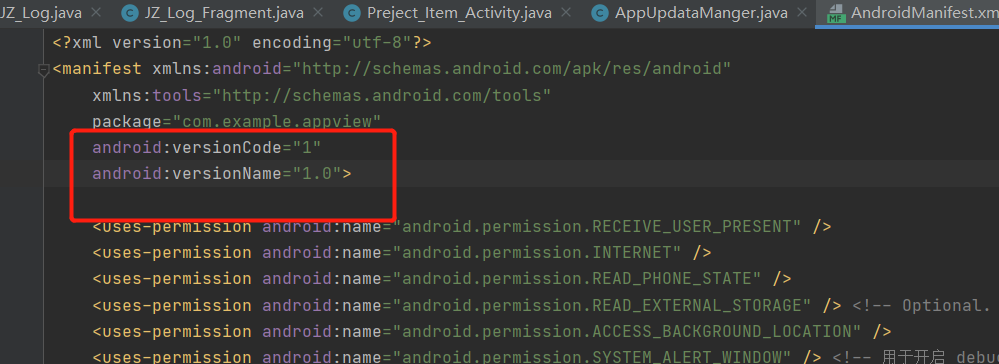Close the Preject_Item_Activity.java tab
Image resolution: width=999 pixels, height=364 pixels.
[564, 12]
